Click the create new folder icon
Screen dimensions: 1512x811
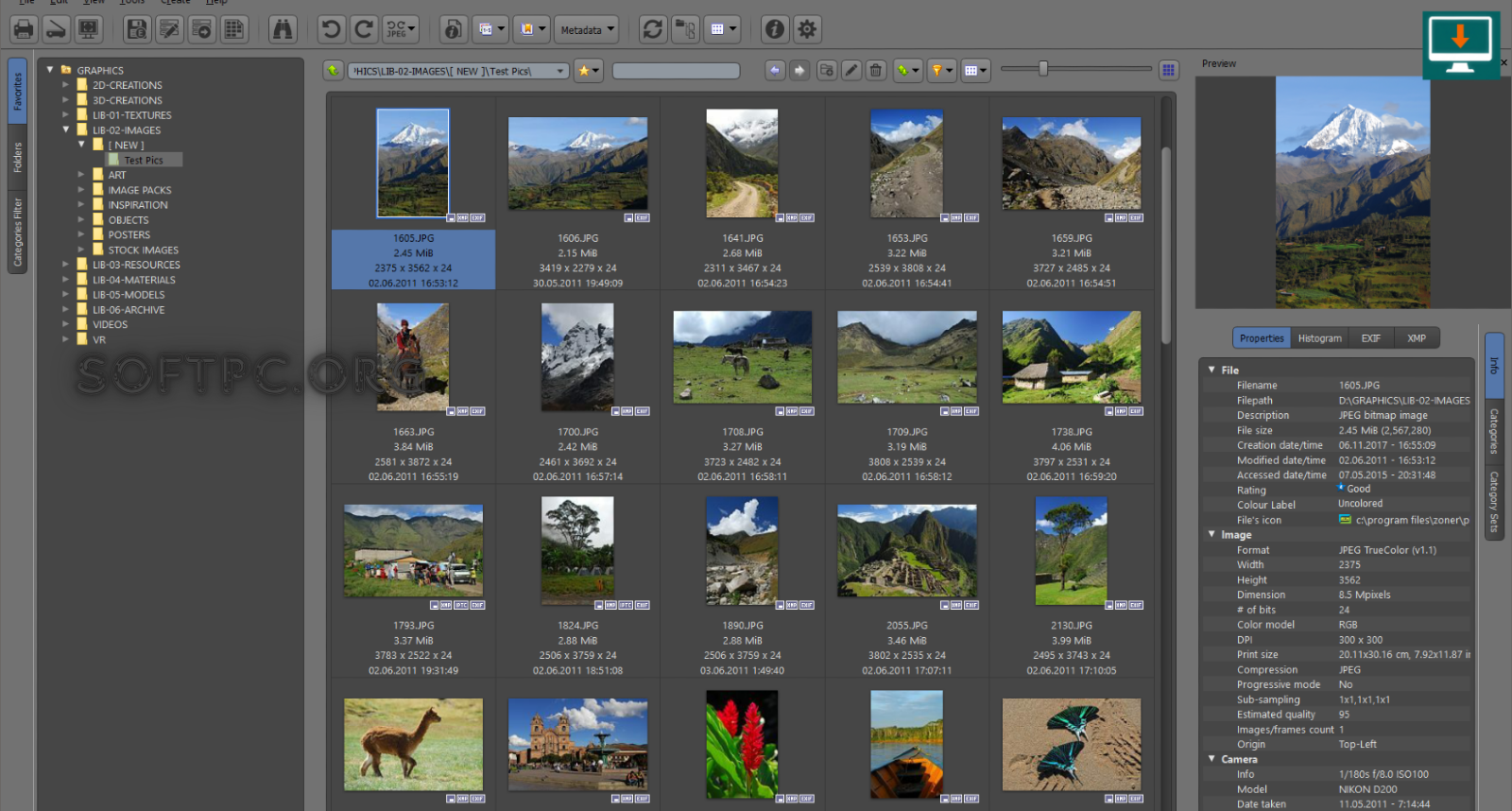(827, 71)
